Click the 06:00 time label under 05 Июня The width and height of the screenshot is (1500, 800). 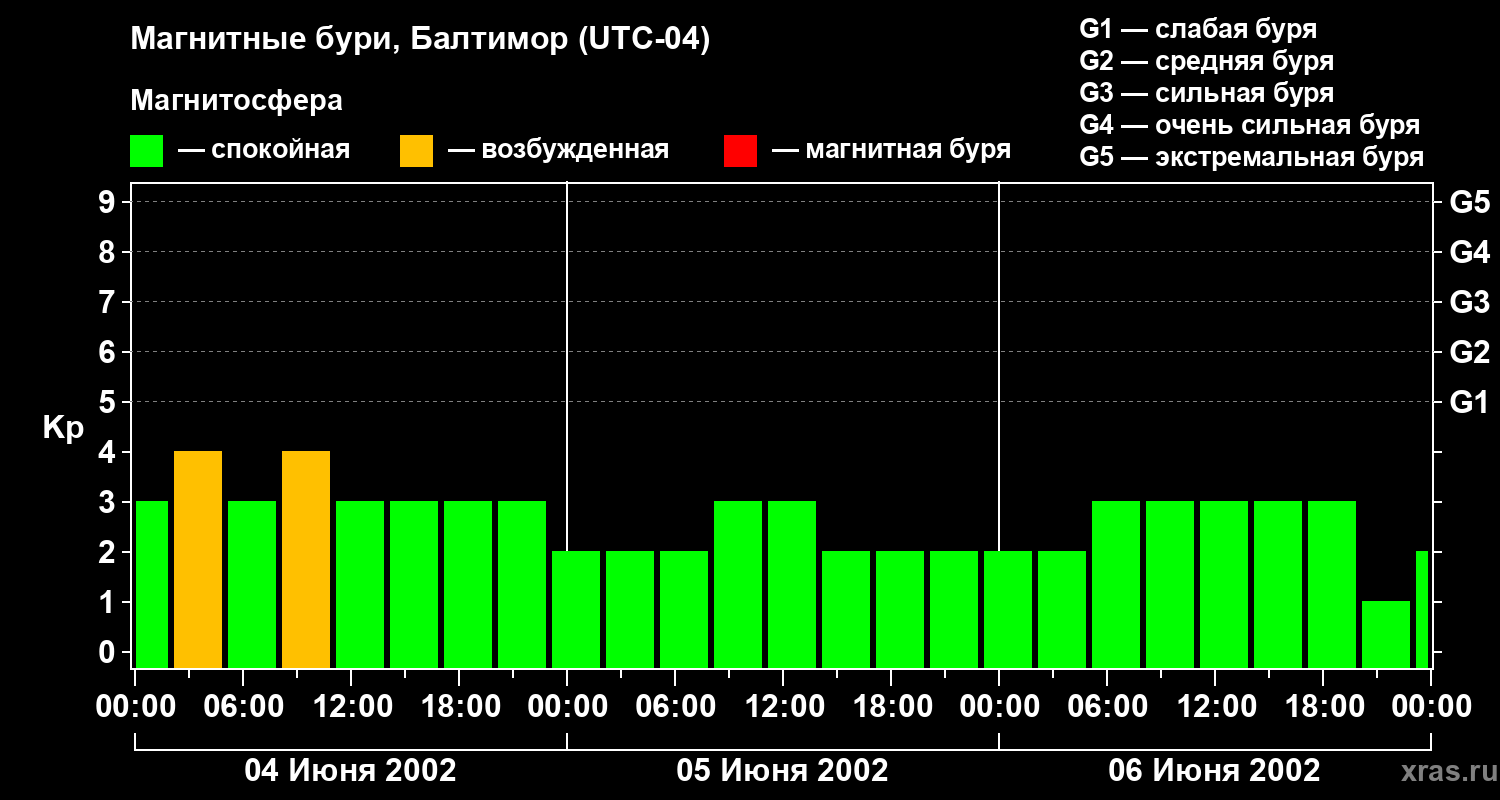[675, 707]
